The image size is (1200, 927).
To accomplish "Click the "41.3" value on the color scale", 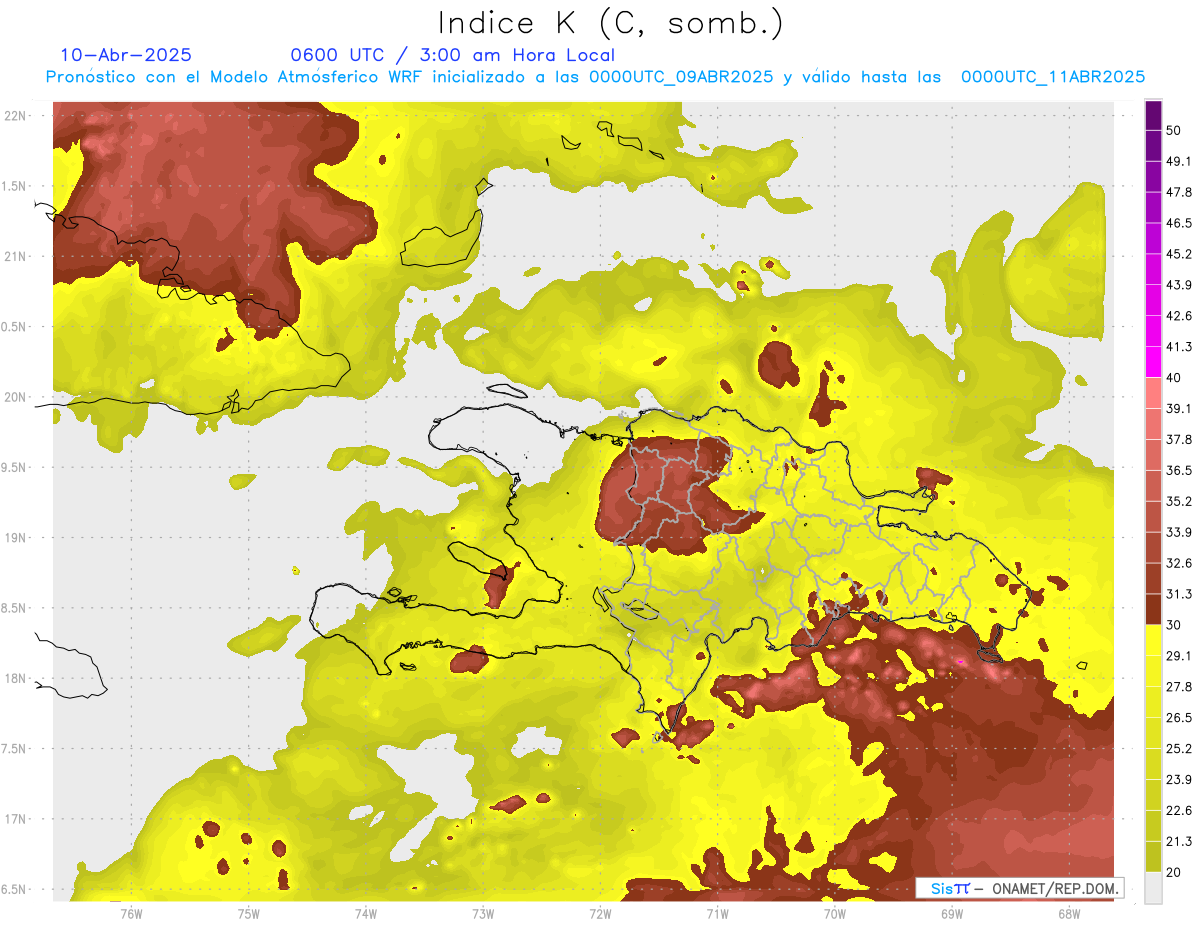I will (1179, 347).
